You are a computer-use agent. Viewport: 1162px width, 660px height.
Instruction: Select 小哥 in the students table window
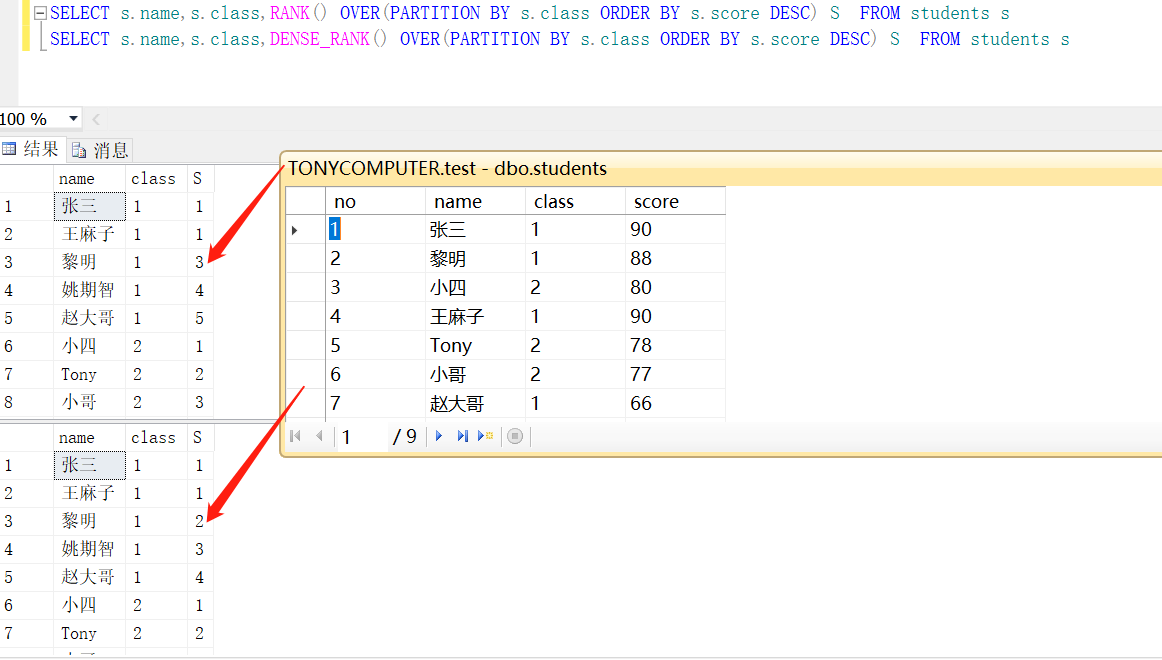(475, 374)
